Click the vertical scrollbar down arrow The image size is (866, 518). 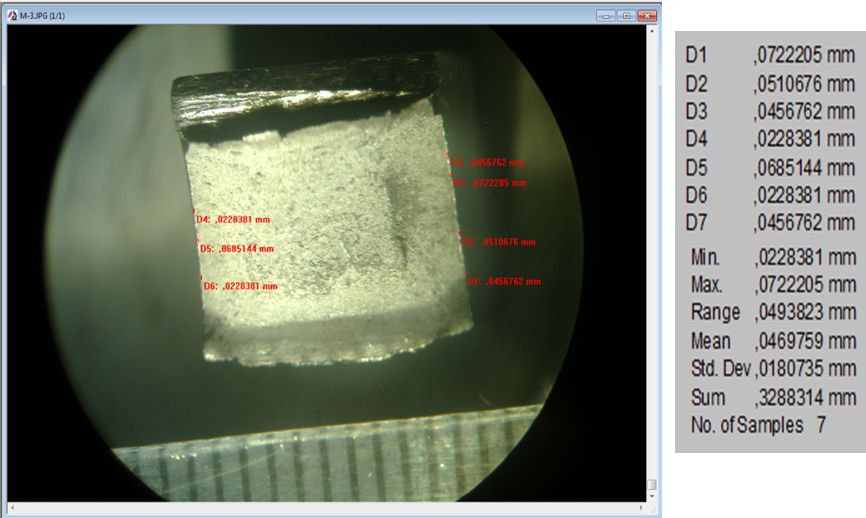click(652, 497)
